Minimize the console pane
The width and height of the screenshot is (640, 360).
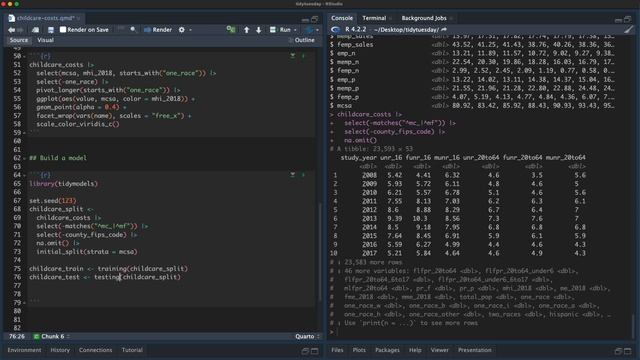[618, 19]
